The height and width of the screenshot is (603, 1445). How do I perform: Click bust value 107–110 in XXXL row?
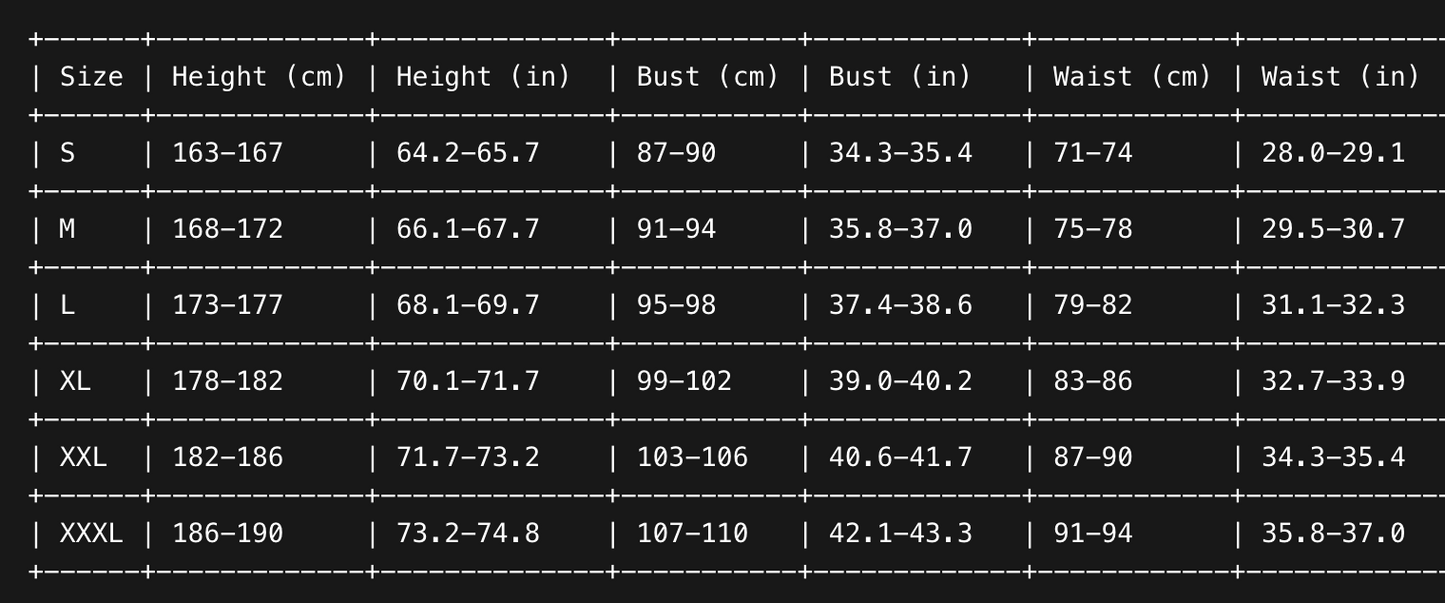tap(692, 533)
